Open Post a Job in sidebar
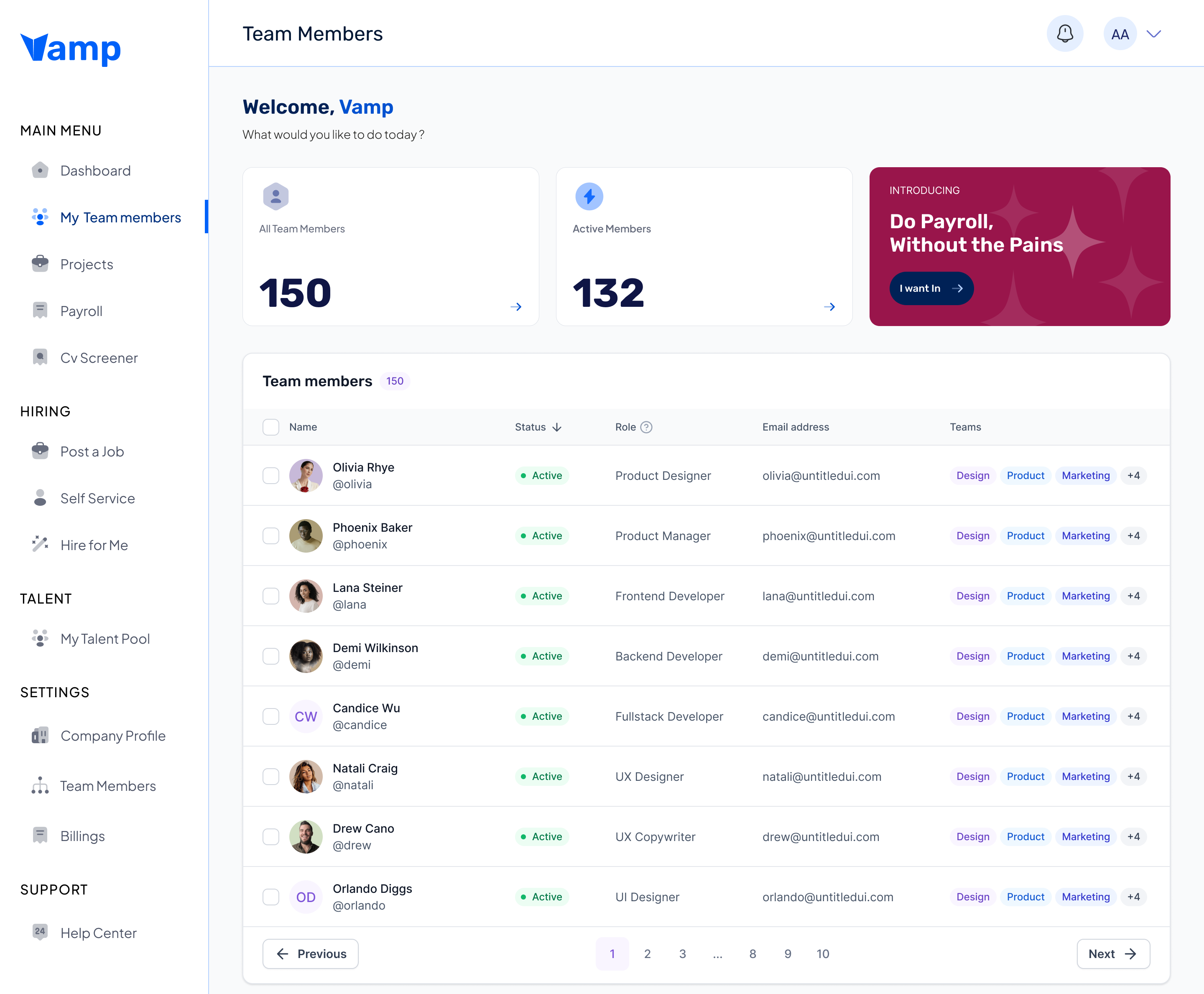The height and width of the screenshot is (994, 1204). (92, 452)
